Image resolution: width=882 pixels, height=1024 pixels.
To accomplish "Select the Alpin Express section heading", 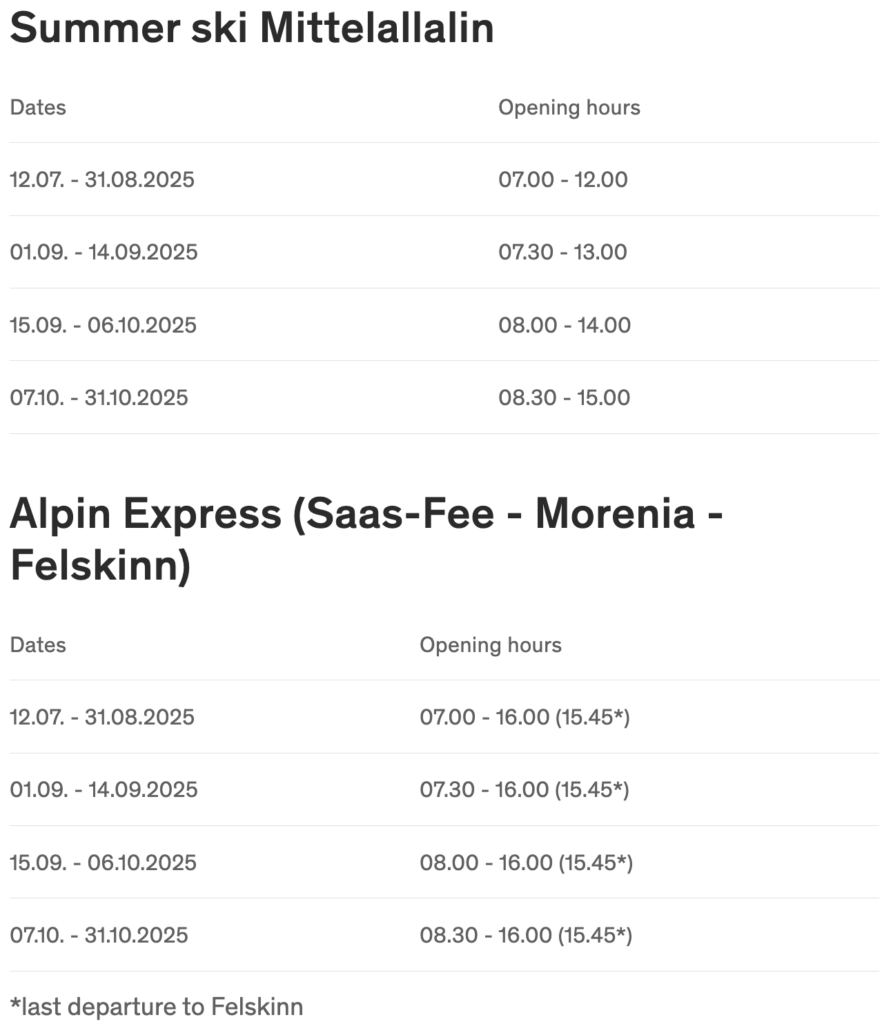I will coord(366,540).
